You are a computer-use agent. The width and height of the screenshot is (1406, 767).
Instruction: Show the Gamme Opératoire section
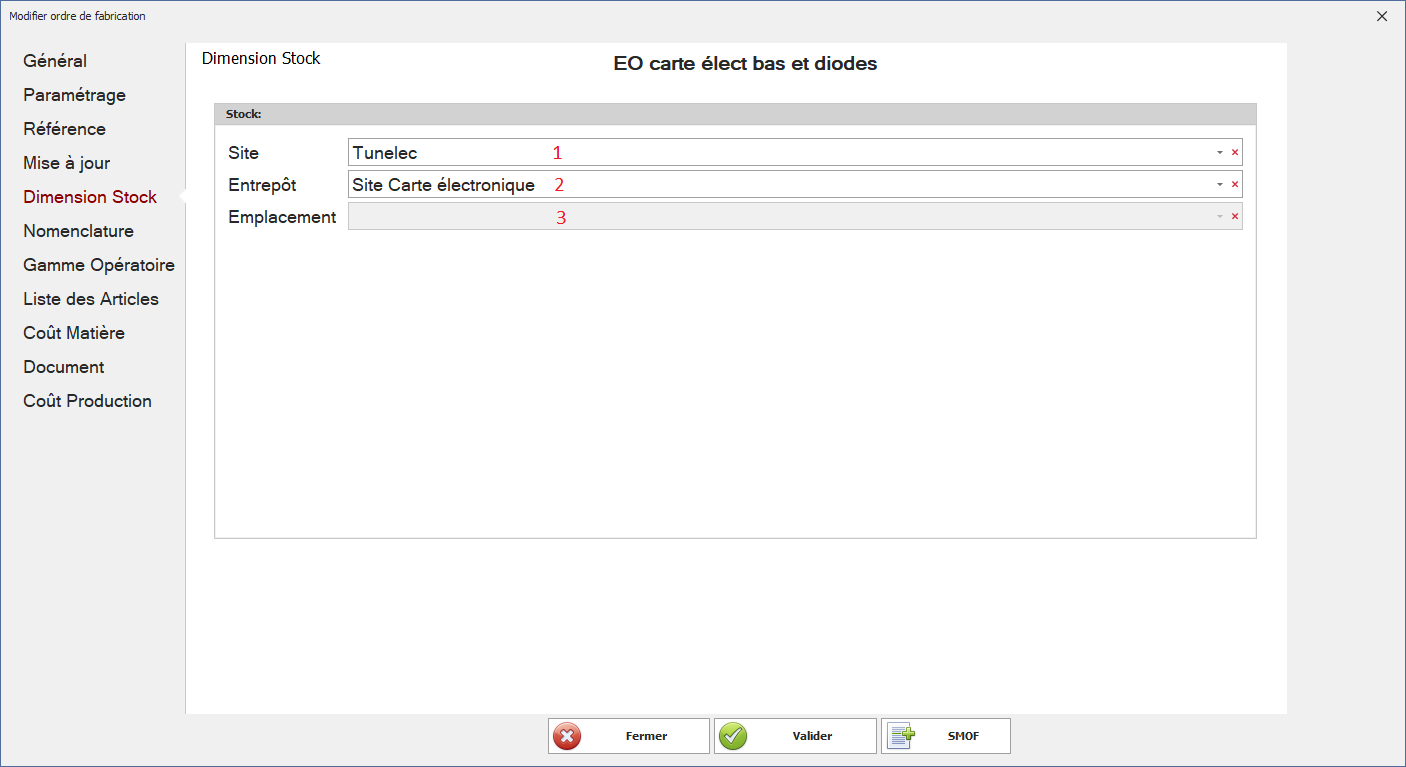98,265
